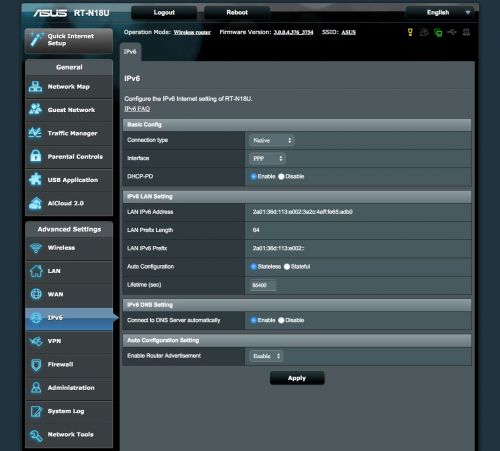Viewport: 500px width, 451px height.
Task: Click the Basic Config section header
Action: [x=297, y=125]
